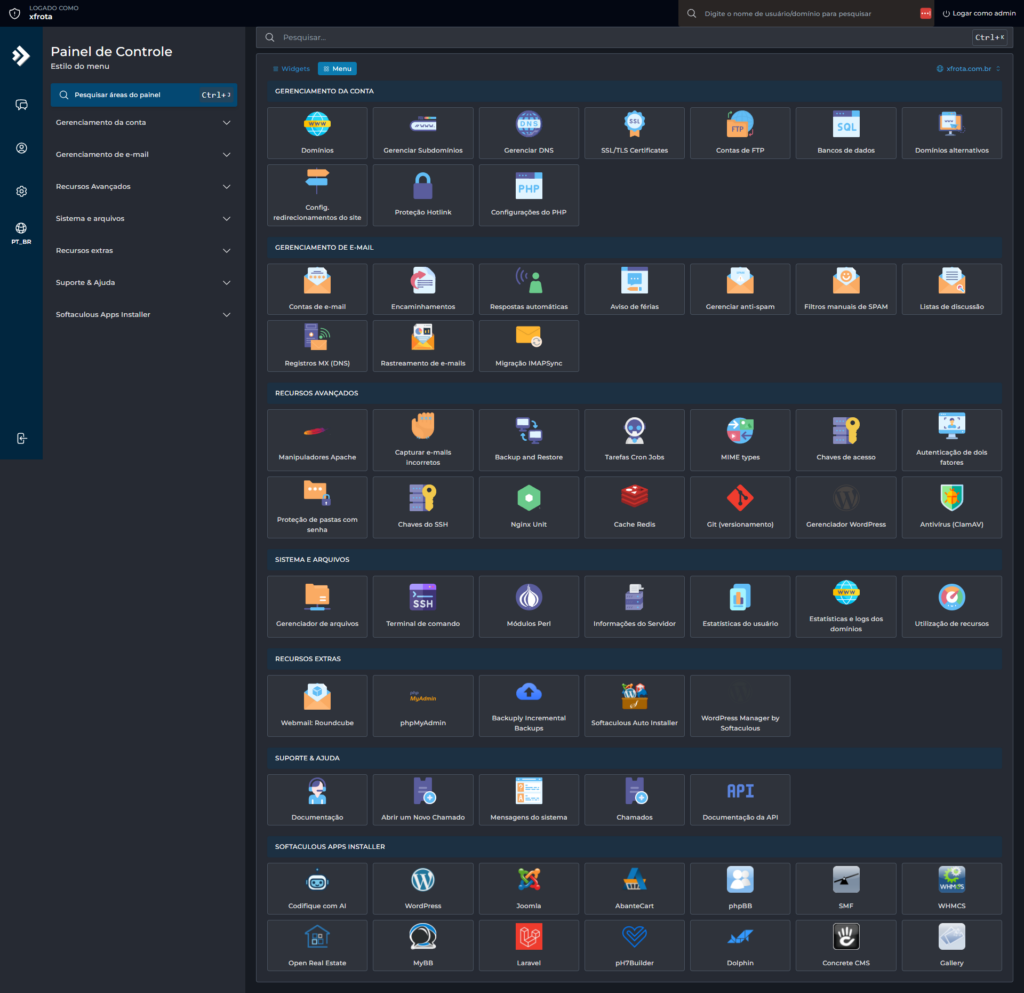Select the Menu view tab
The height and width of the screenshot is (993, 1024).
pos(337,69)
